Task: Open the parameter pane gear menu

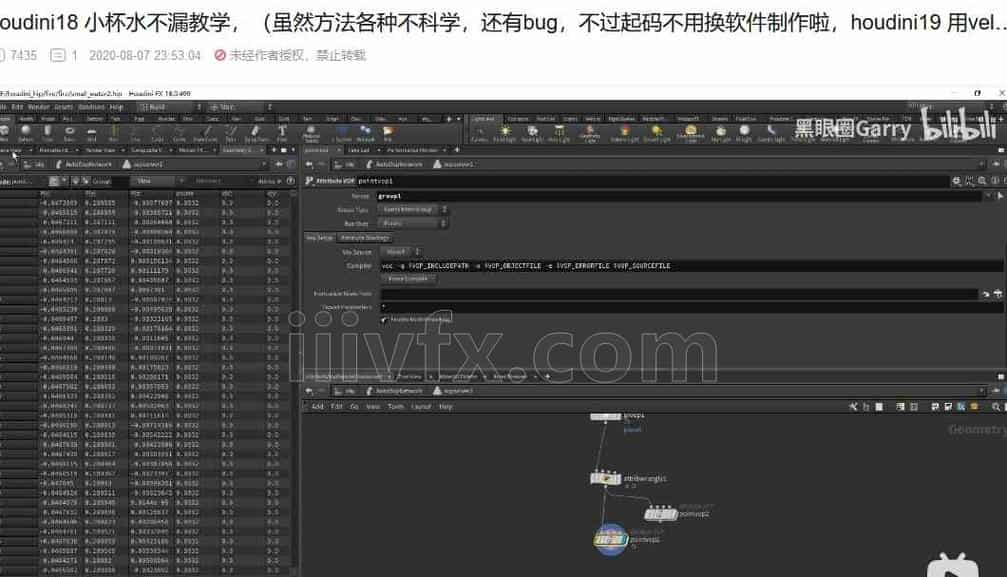Action: [956, 181]
